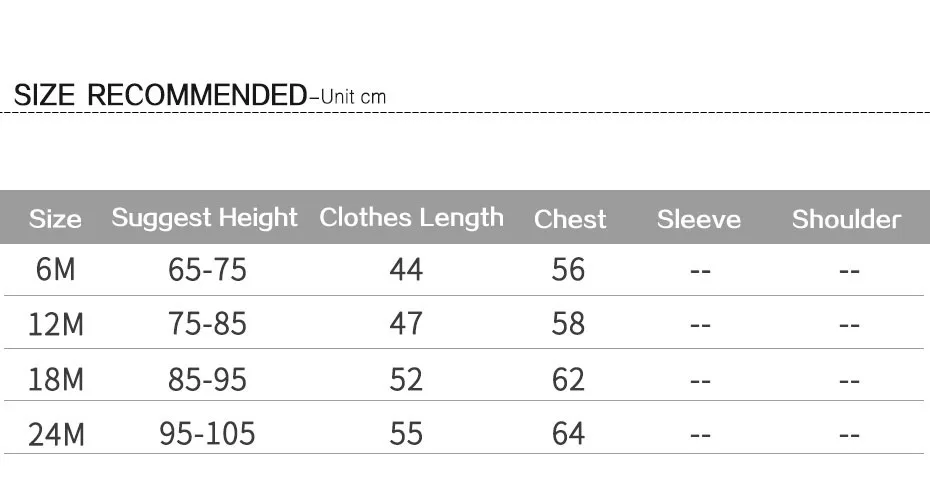Select the 6M size row label

(56, 269)
